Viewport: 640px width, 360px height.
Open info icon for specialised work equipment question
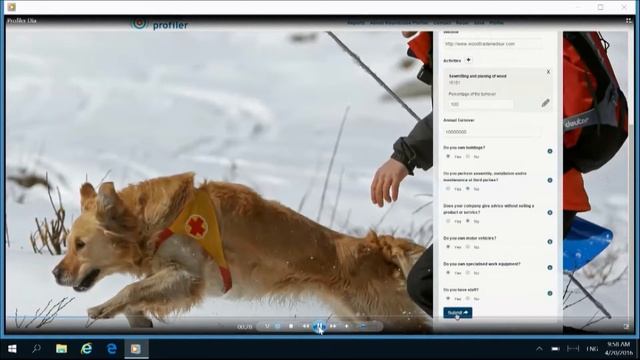tap(550, 267)
